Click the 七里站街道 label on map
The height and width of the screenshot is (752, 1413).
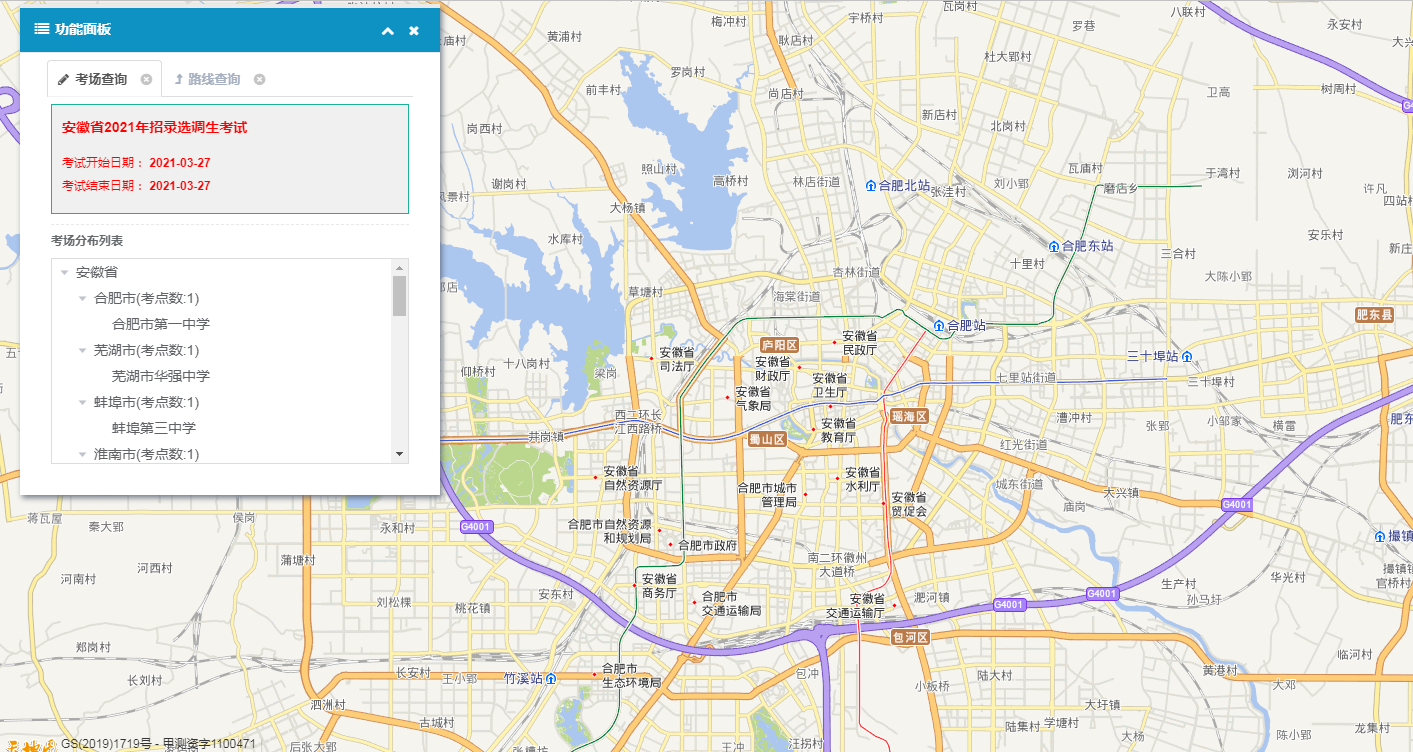tap(1026, 377)
